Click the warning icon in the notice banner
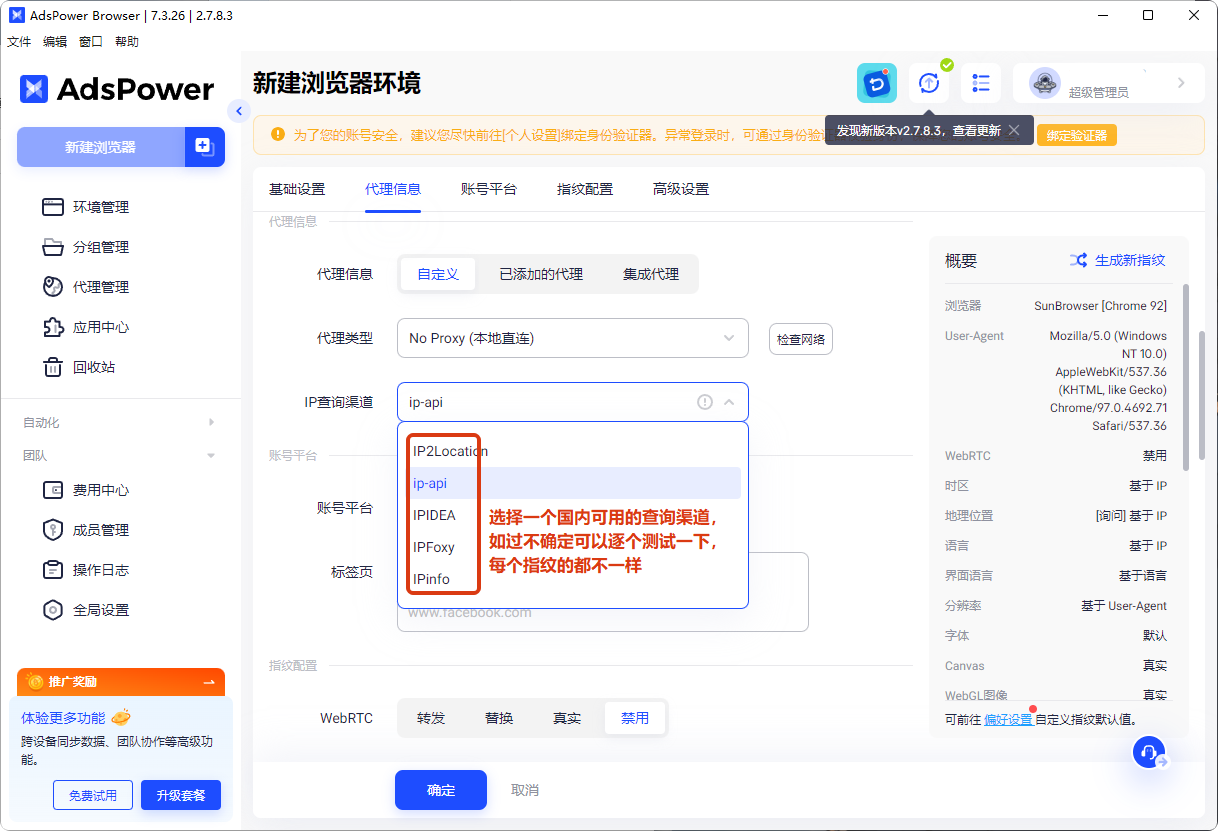Screen dimensions: 1218x831 277,134
